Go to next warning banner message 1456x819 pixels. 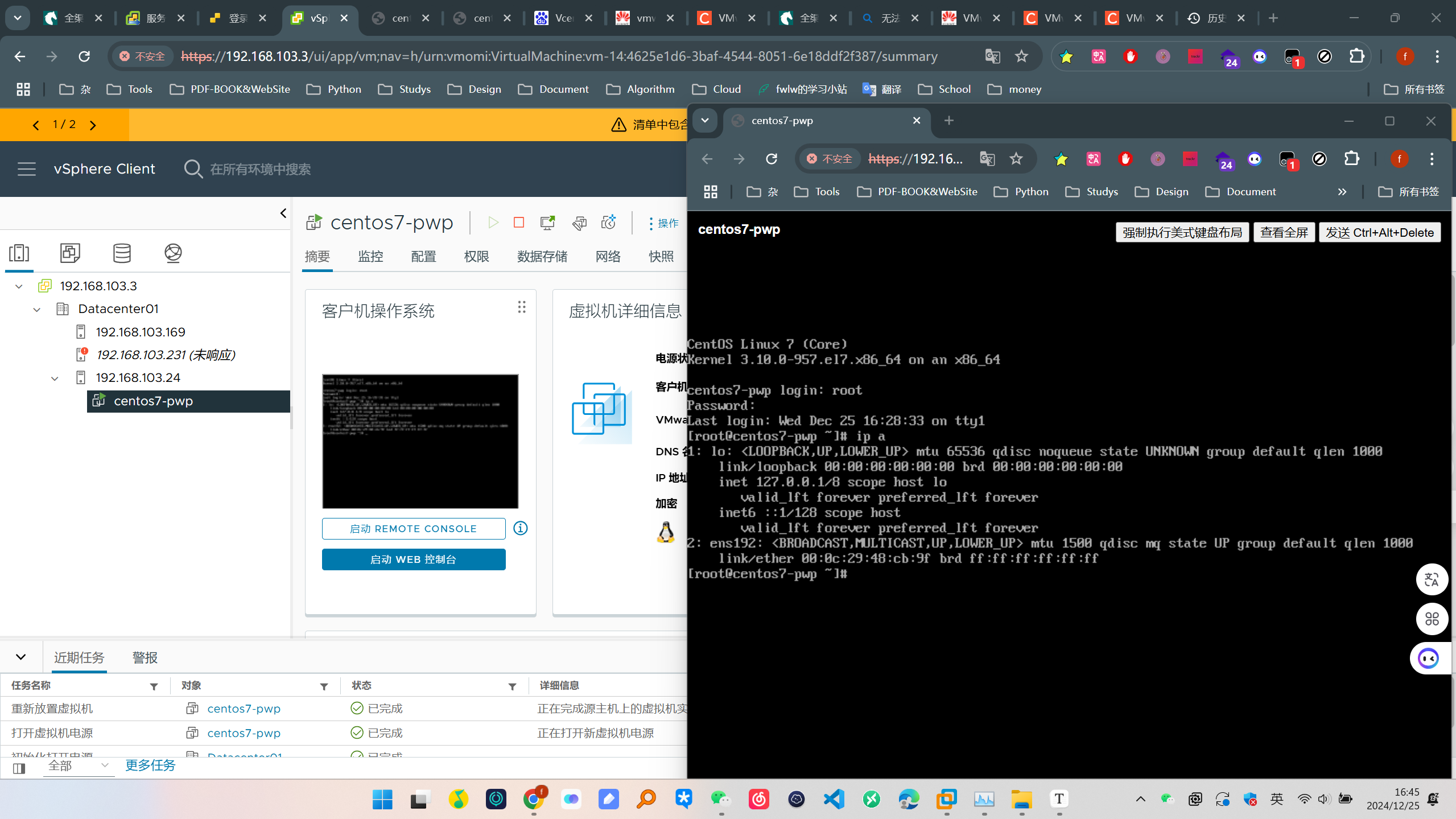[93, 125]
